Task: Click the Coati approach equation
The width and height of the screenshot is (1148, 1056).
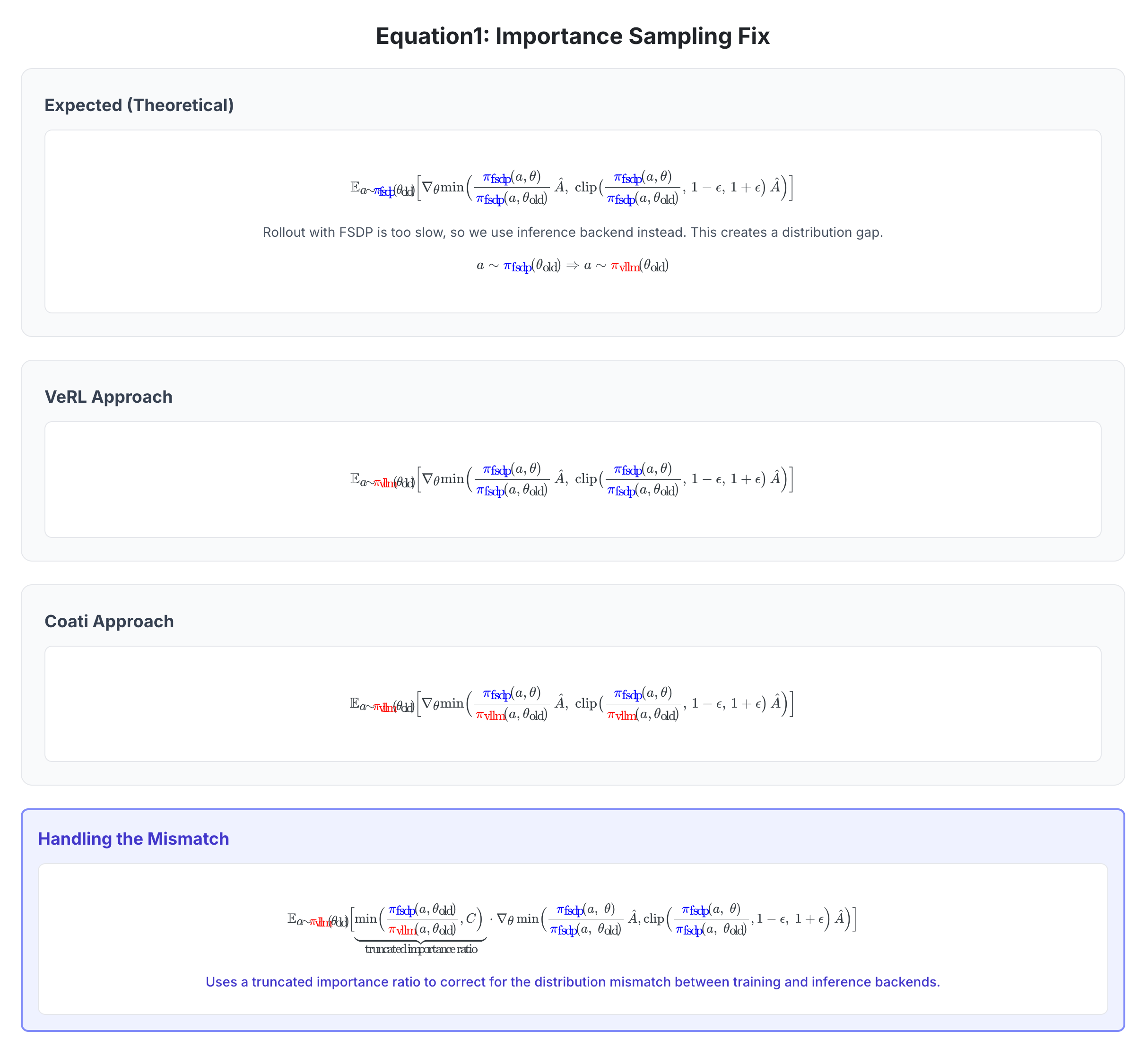Action: click(573, 703)
